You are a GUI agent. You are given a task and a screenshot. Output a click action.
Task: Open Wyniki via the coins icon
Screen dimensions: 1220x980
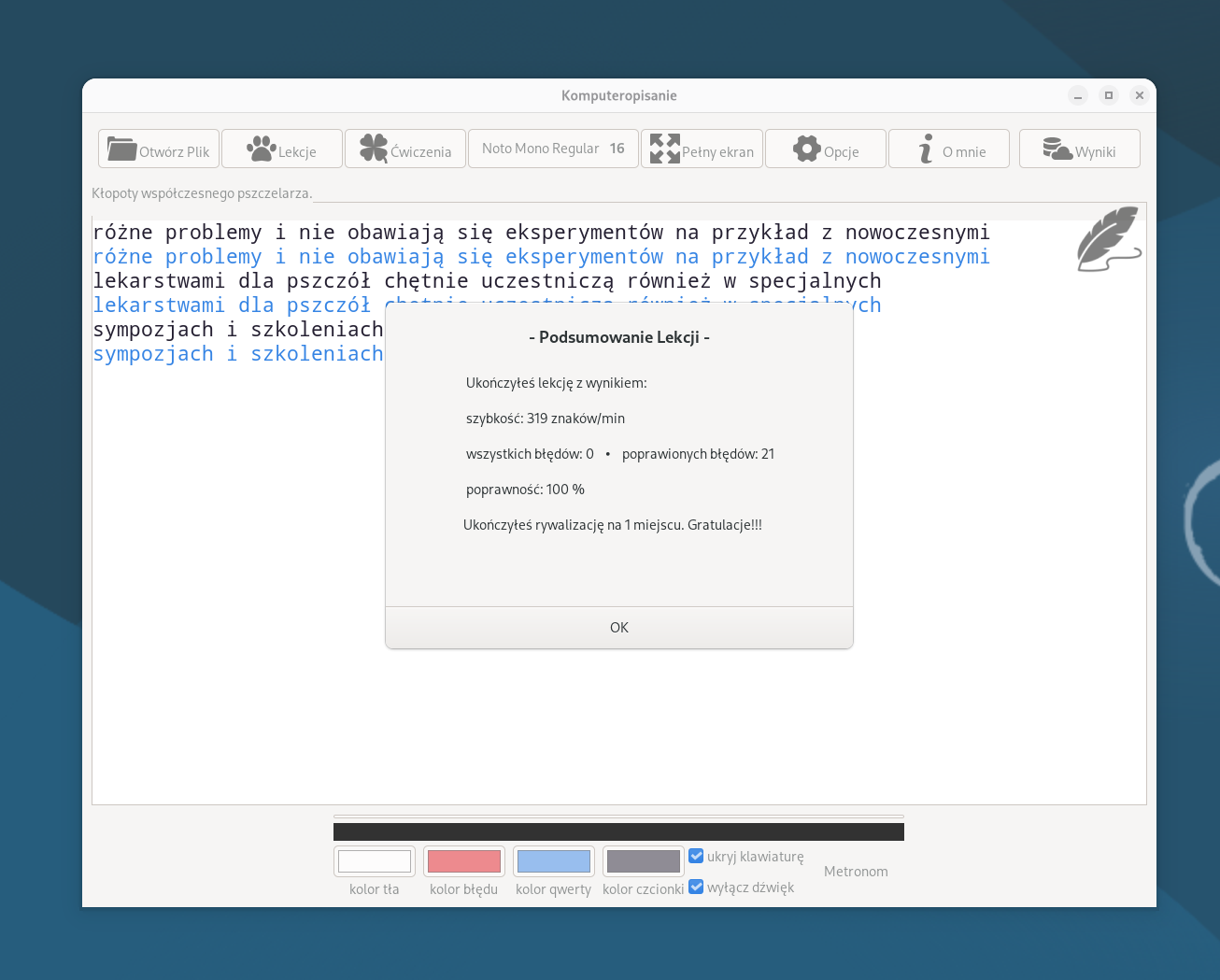(1057, 149)
